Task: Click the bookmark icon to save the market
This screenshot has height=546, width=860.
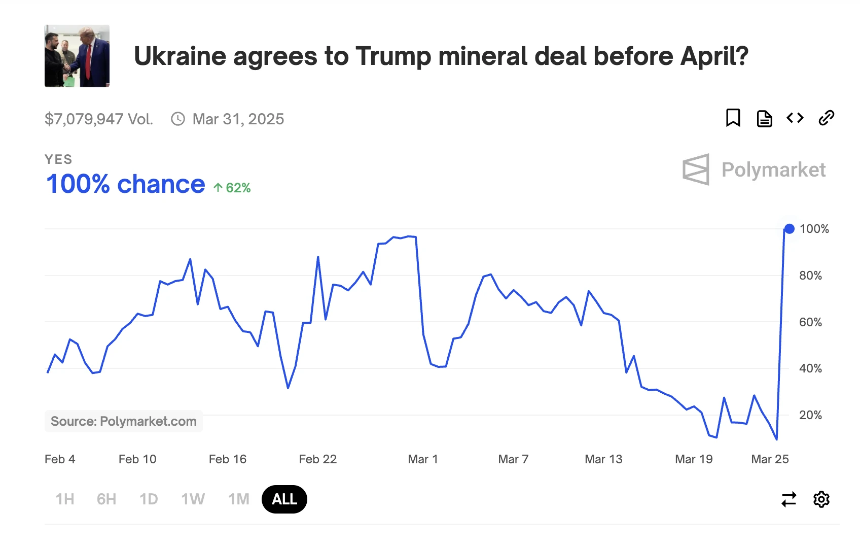Action: 733,118
